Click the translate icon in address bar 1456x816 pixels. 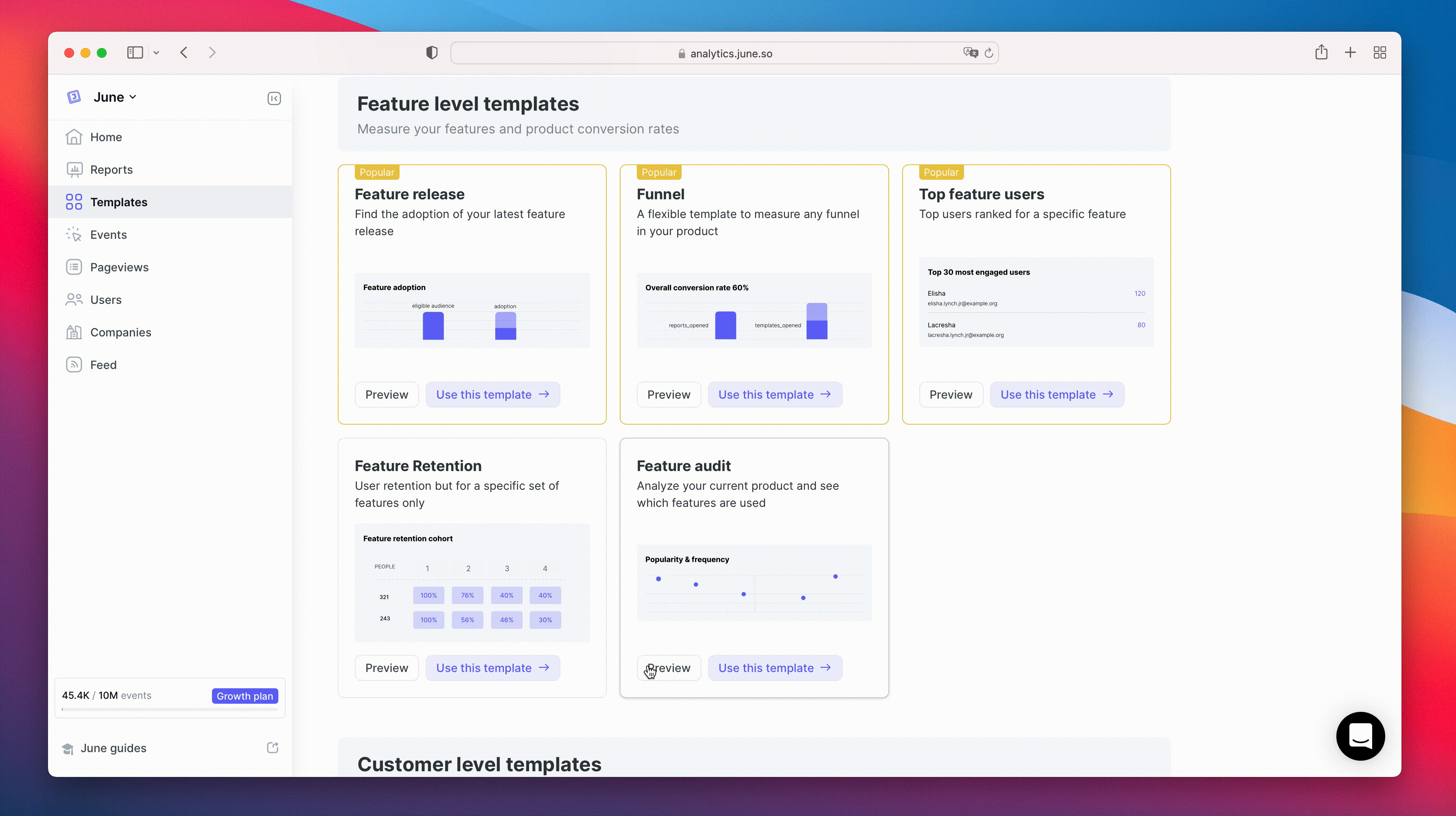pyautogui.click(x=971, y=52)
